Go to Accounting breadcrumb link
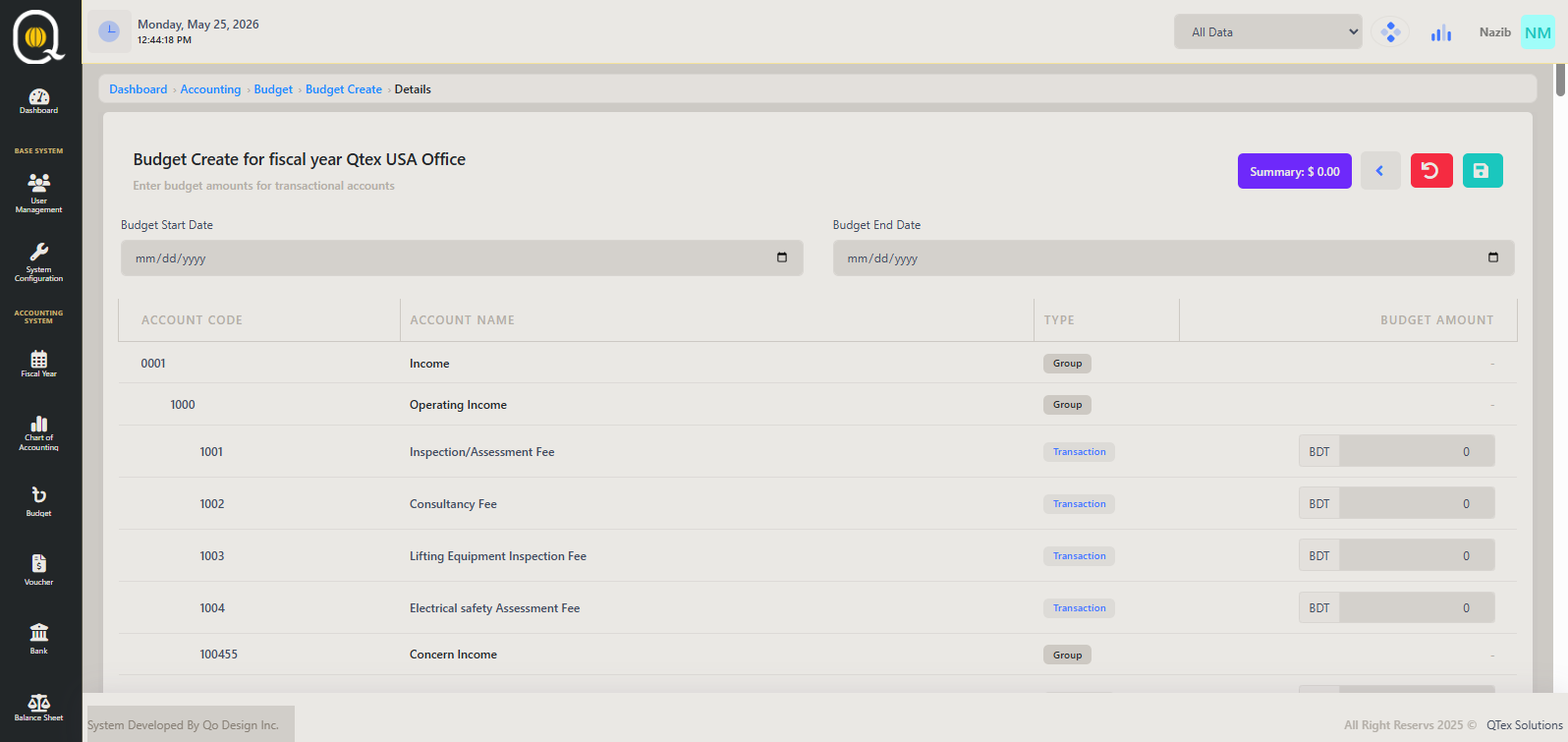The image size is (1568, 742). click(x=210, y=89)
